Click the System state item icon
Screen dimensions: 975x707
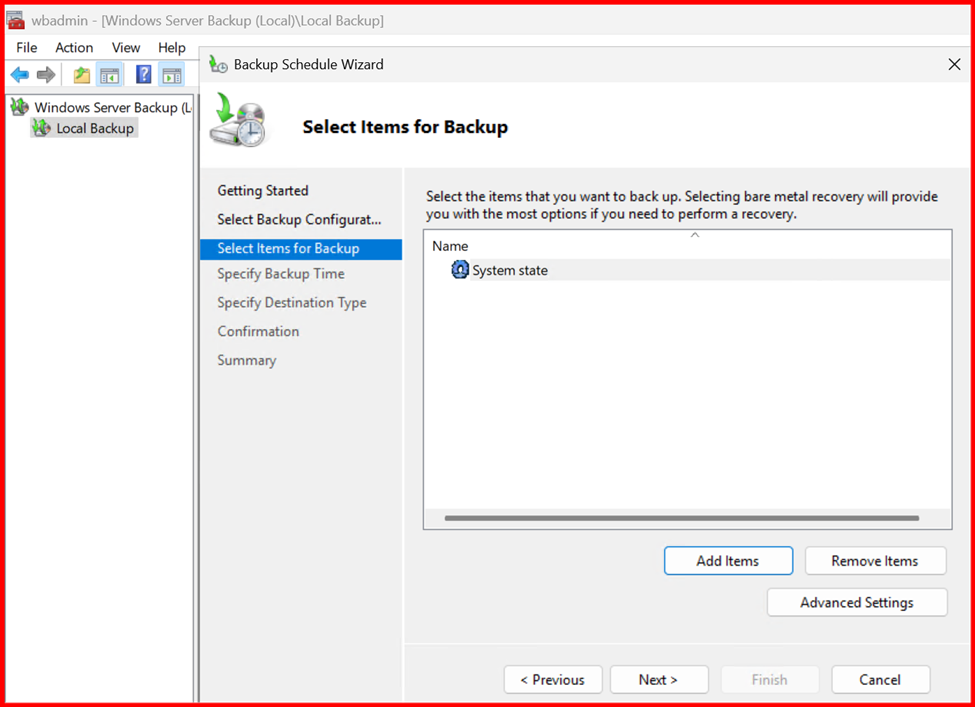[x=460, y=270]
